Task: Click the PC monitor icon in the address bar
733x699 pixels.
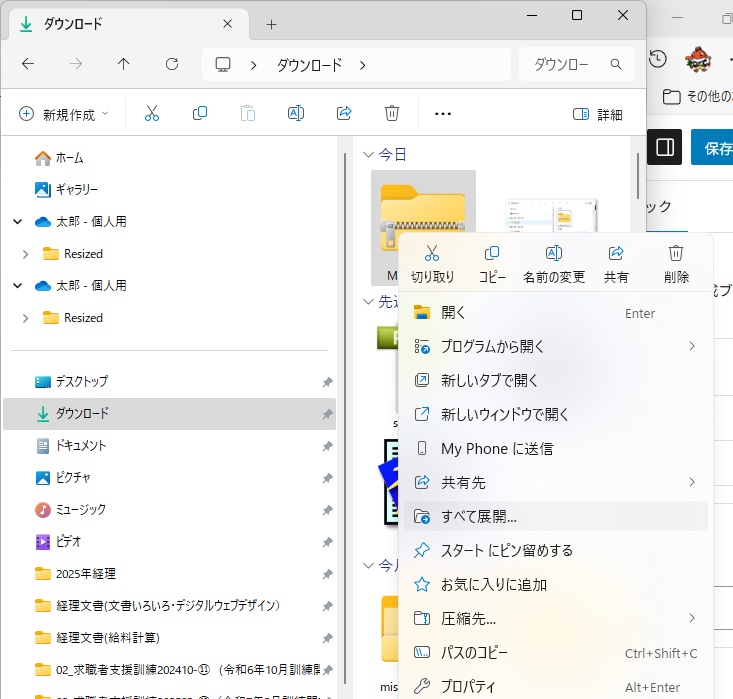Action: click(223, 65)
